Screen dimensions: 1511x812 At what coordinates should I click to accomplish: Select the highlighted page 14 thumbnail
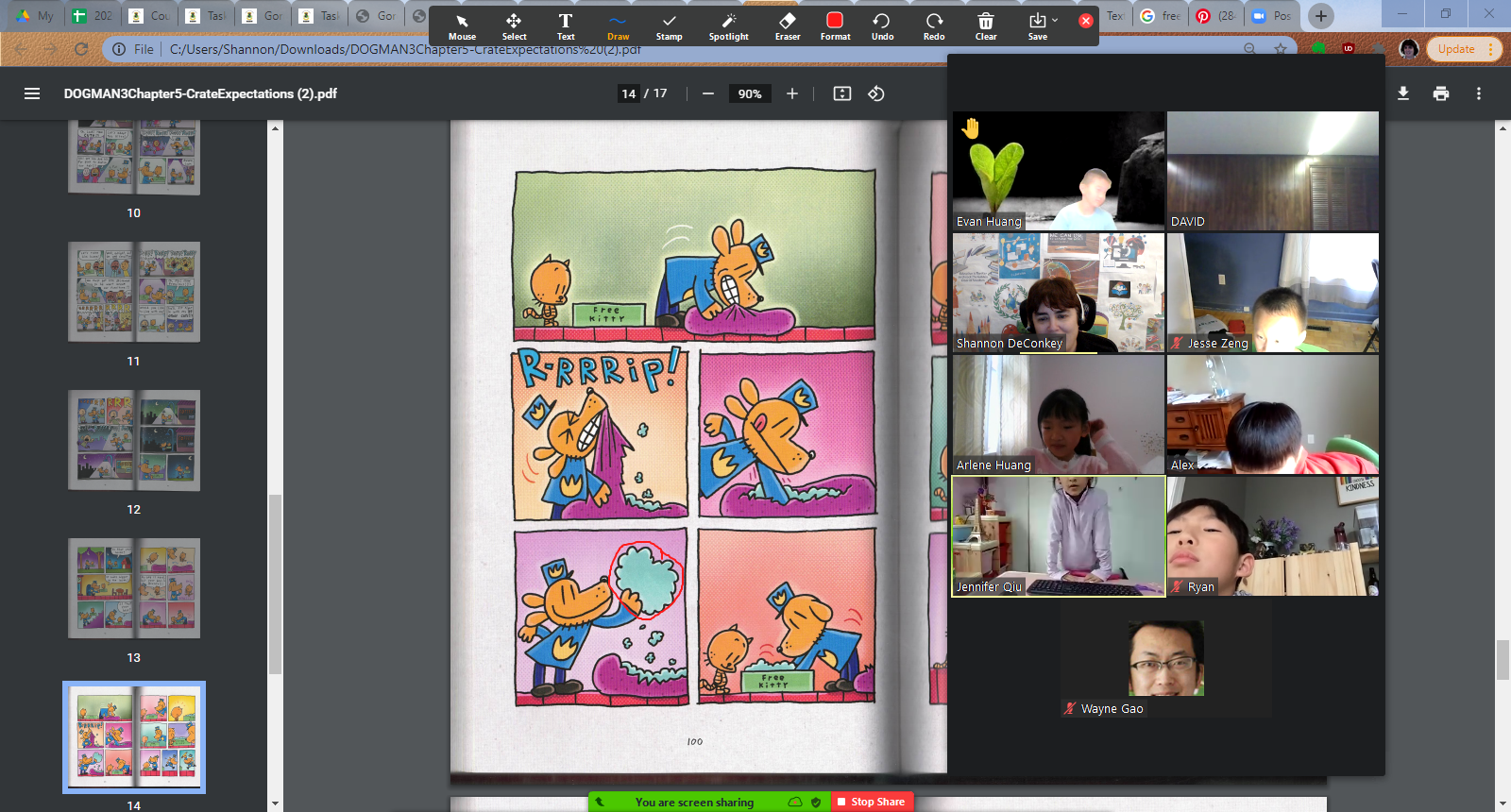tap(134, 737)
